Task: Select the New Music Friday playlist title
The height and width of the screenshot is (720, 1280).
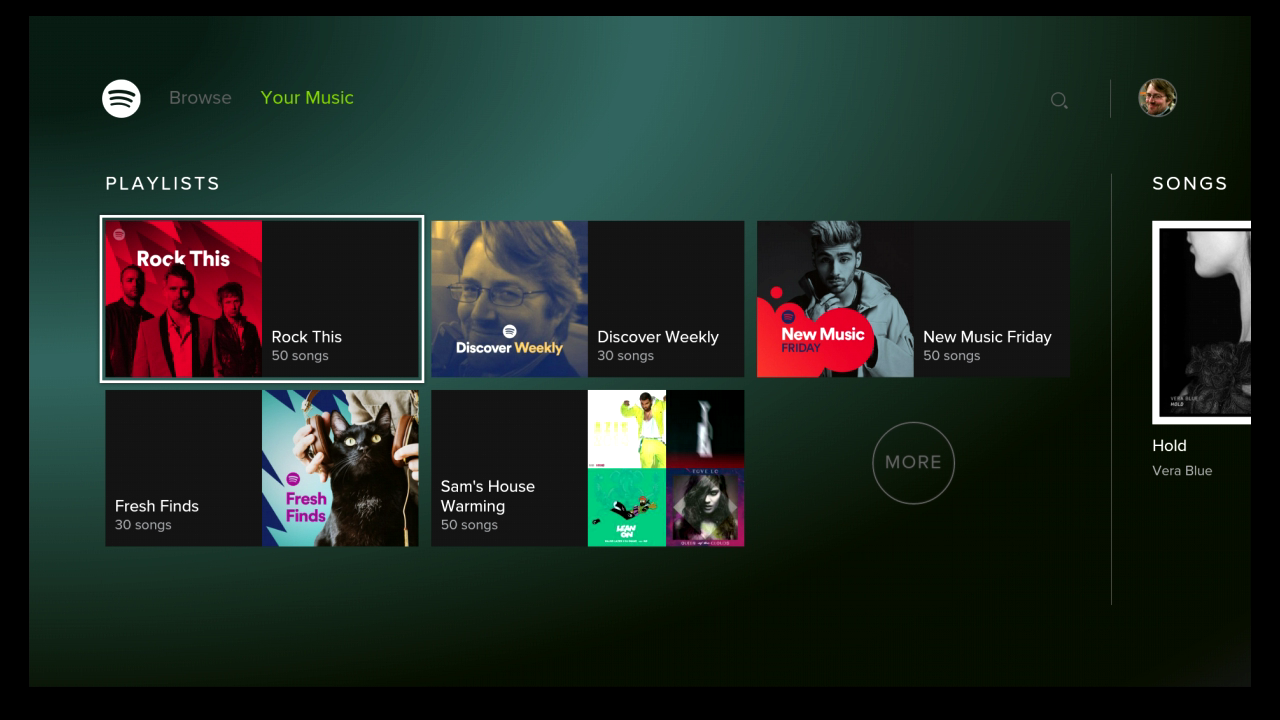Action: pos(987,337)
